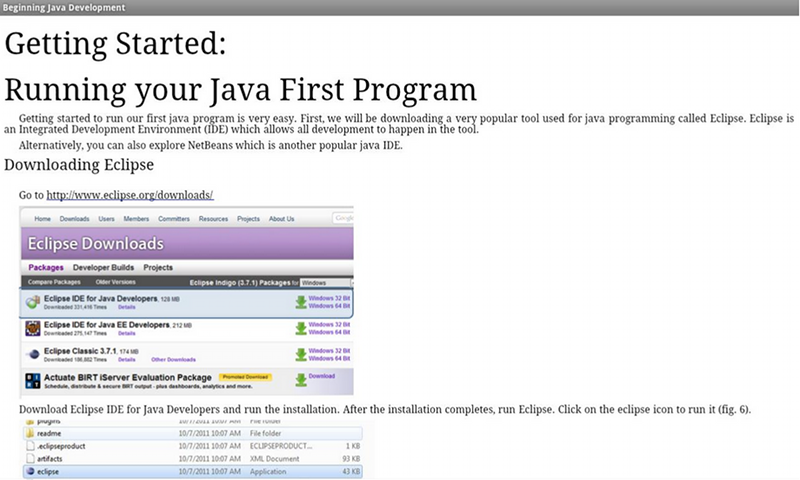Click the Eclipse Classic 3.7.1 sphere icon
Screen dimensions: 800x480
[x=33, y=354]
